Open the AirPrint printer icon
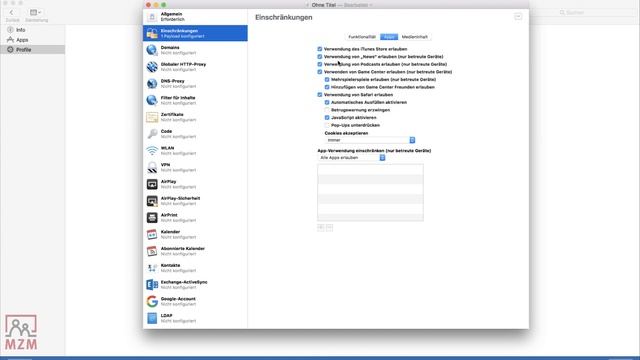 click(x=152, y=218)
